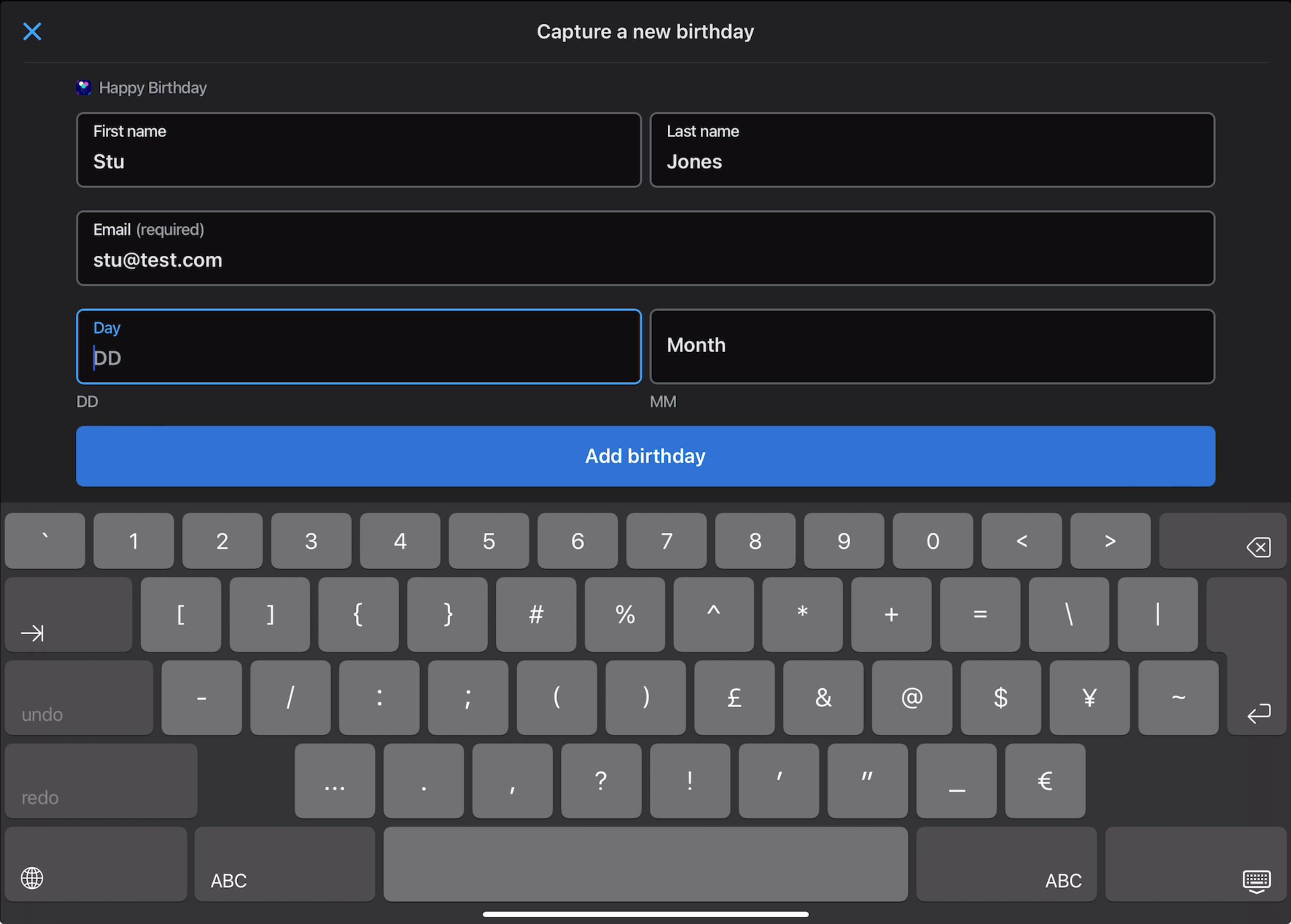
Task: Tap the percent sign key
Action: 625,614
